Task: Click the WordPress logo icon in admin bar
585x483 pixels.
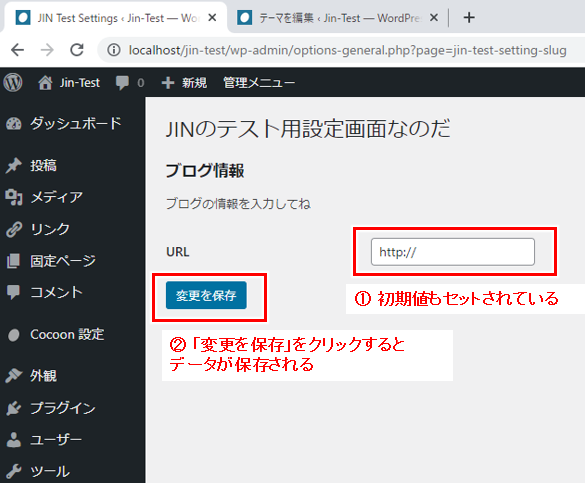Action: (x=13, y=82)
